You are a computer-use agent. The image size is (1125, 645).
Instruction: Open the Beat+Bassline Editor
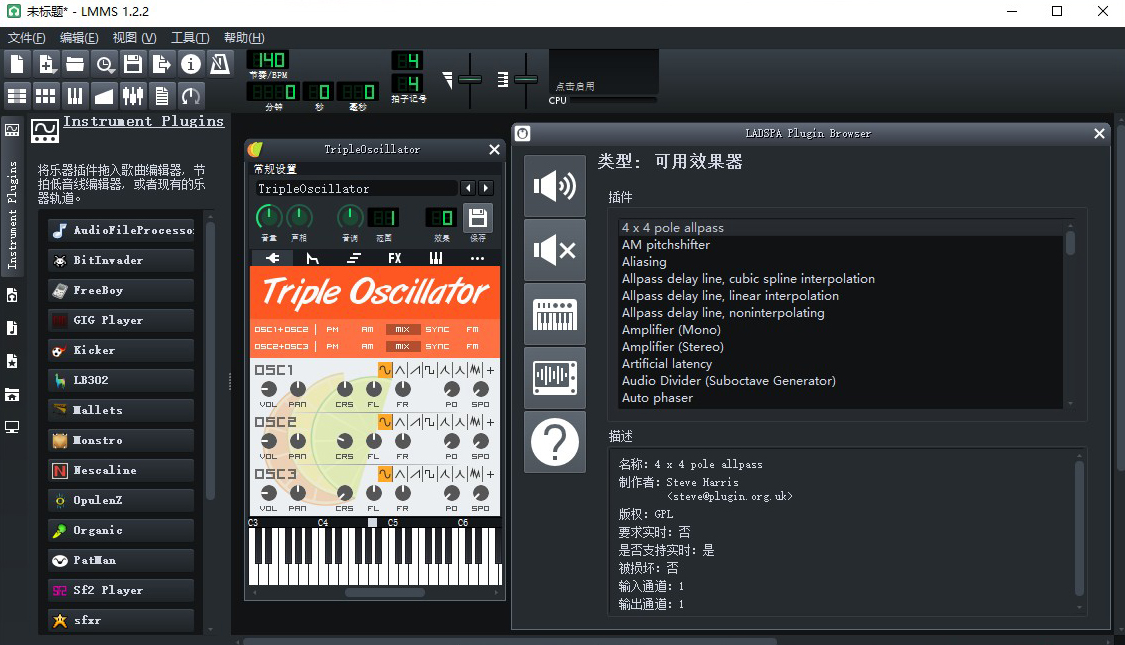coord(46,95)
